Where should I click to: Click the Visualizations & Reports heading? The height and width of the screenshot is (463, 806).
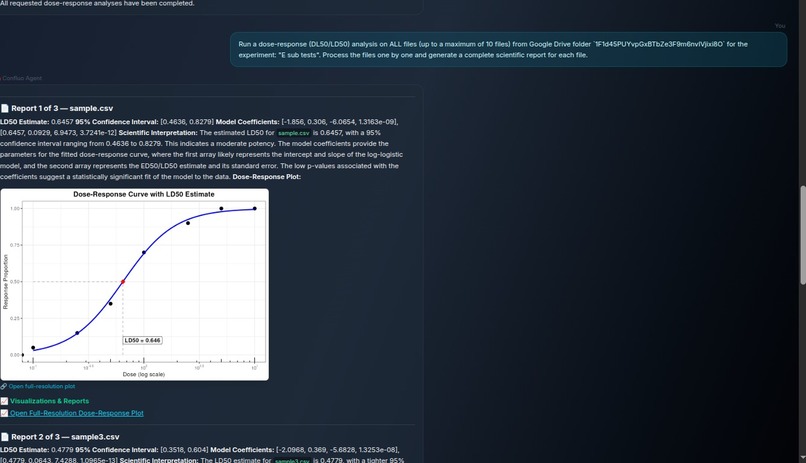[49, 401]
